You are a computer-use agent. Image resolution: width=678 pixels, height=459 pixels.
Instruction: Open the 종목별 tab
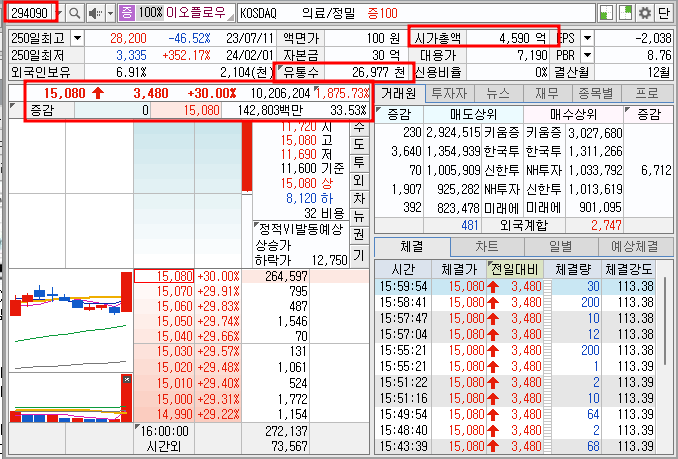point(596,93)
